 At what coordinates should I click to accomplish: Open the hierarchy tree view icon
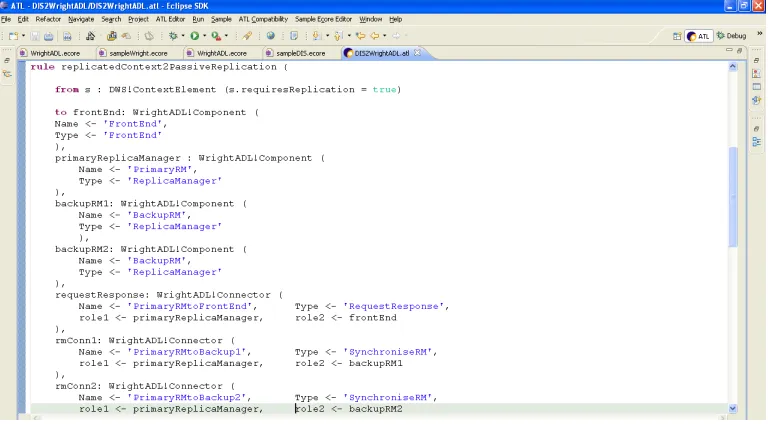756,142
